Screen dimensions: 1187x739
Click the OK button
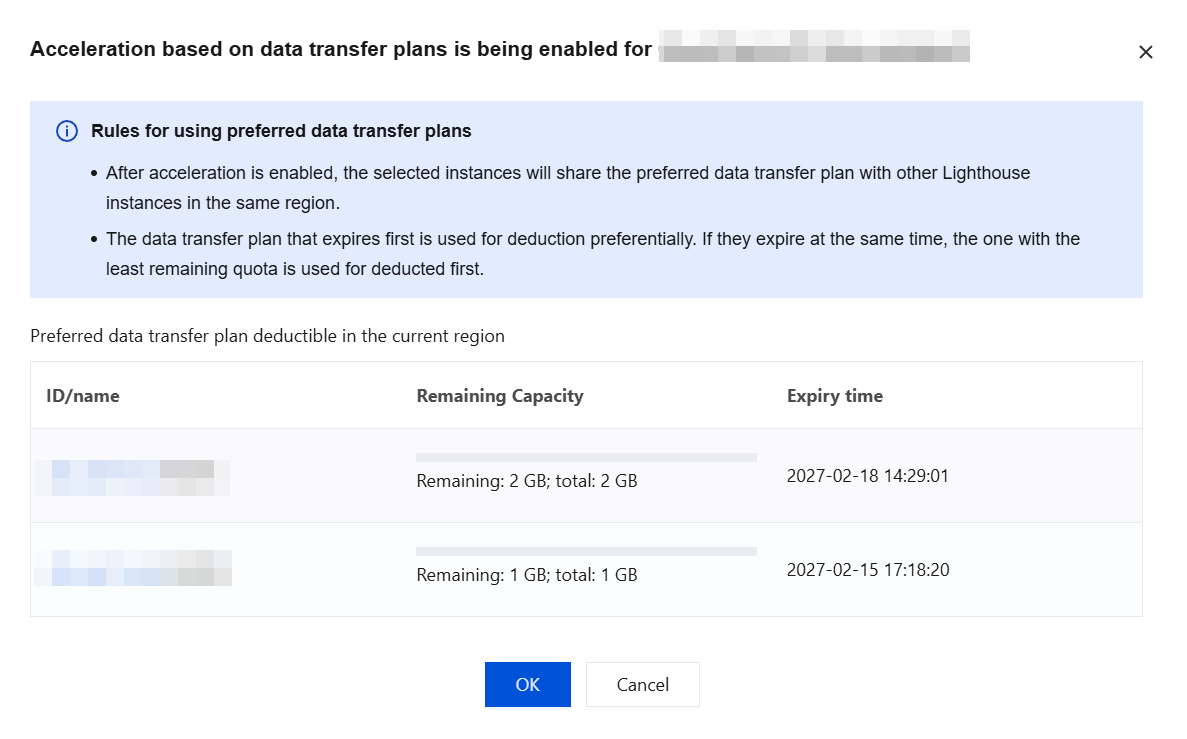(x=528, y=684)
